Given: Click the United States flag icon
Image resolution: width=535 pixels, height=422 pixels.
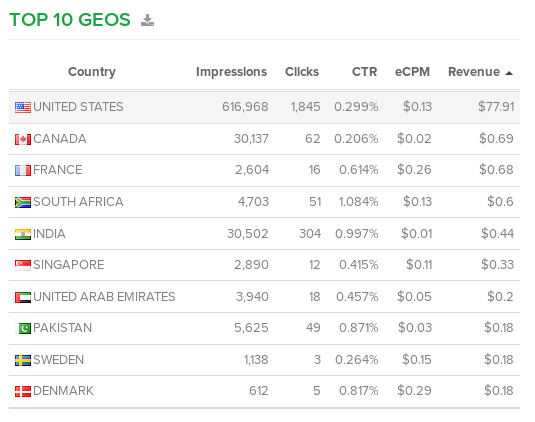Looking at the screenshot, I should tap(23, 107).
